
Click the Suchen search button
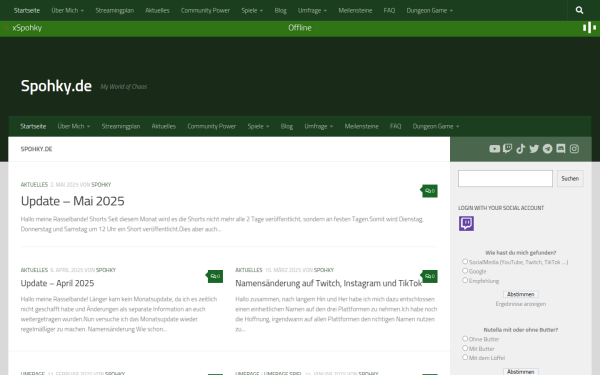[570, 179]
